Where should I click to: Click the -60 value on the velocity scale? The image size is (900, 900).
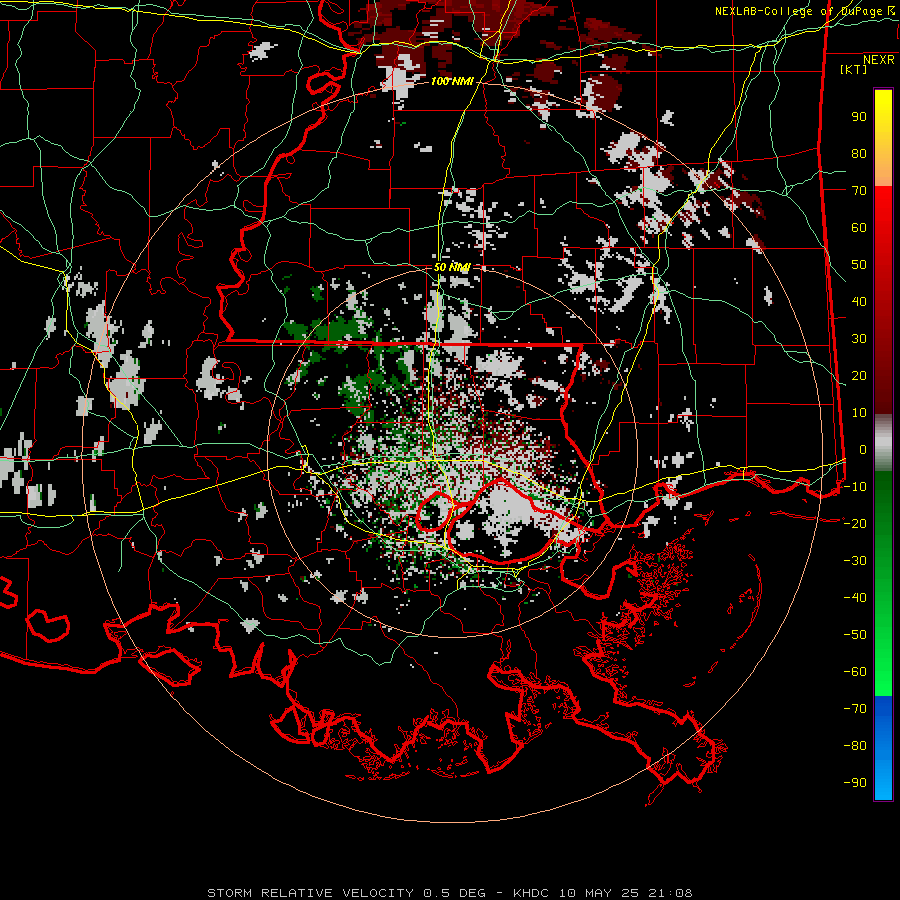[855, 672]
